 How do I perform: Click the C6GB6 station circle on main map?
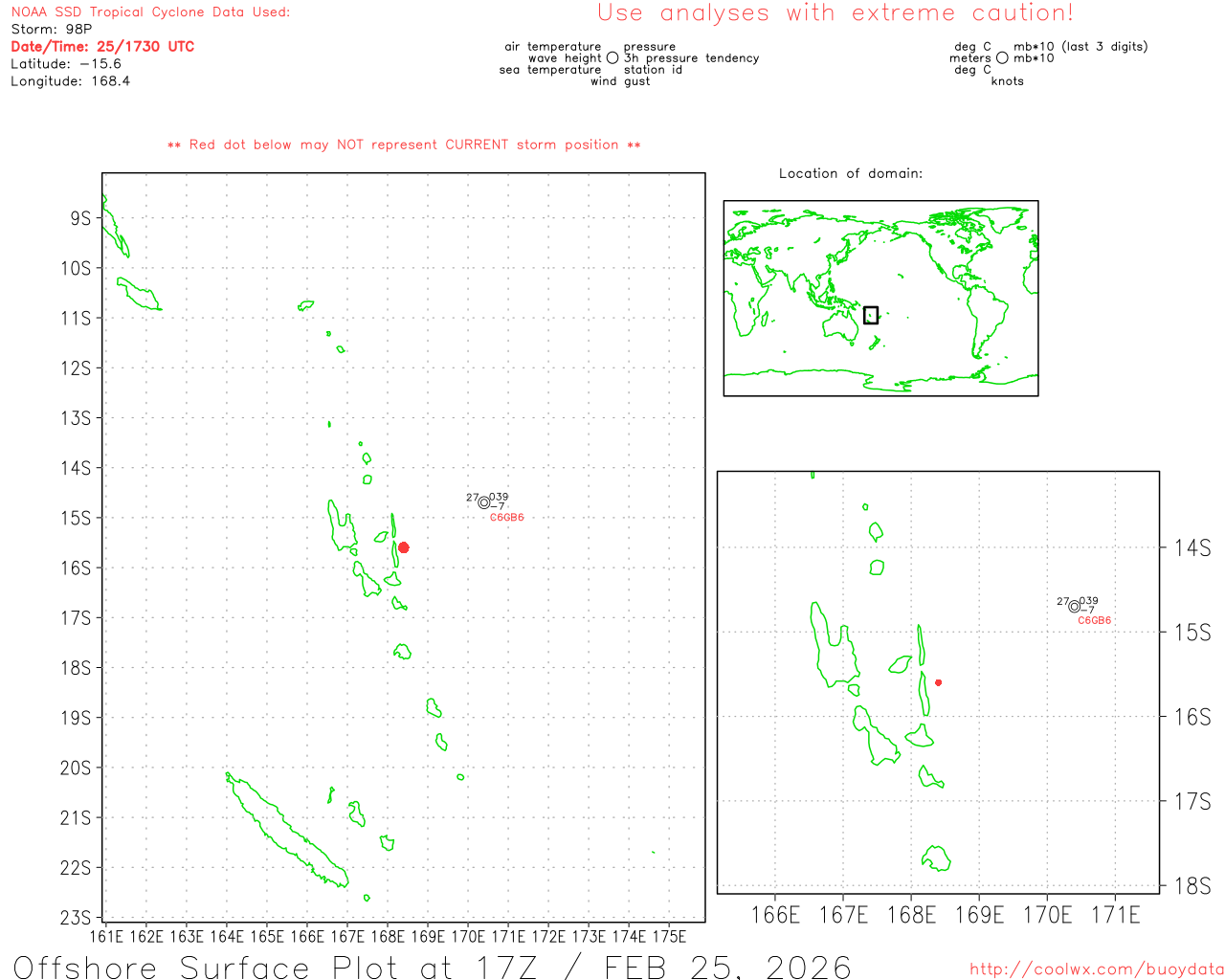(x=484, y=502)
